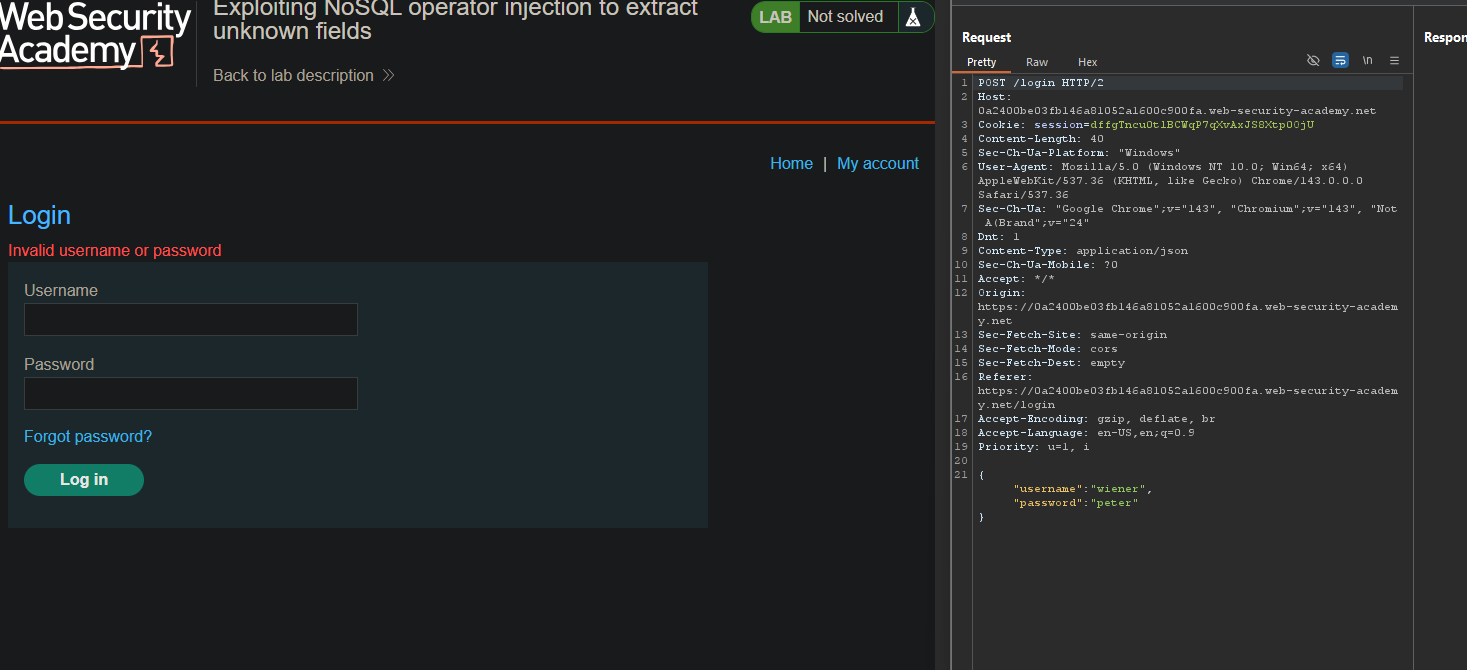
Task: Focus the Username input field
Action: [191, 320]
